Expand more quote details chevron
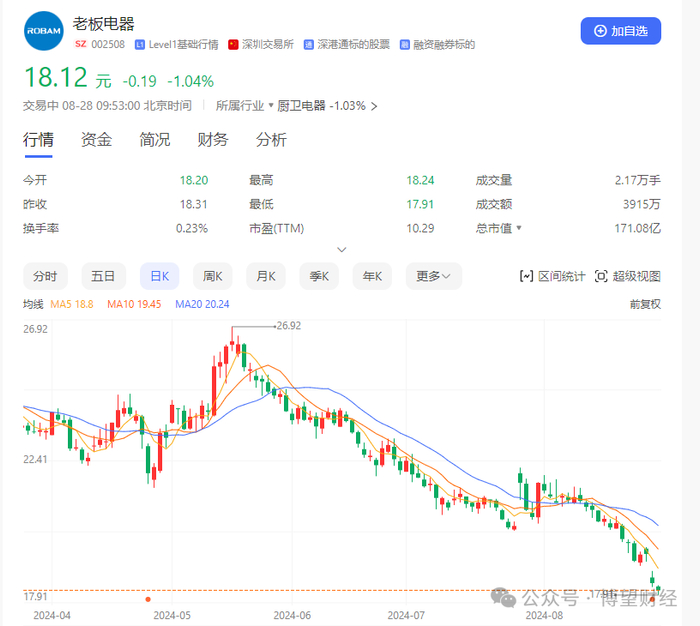This screenshot has width=700, height=626. [342, 250]
